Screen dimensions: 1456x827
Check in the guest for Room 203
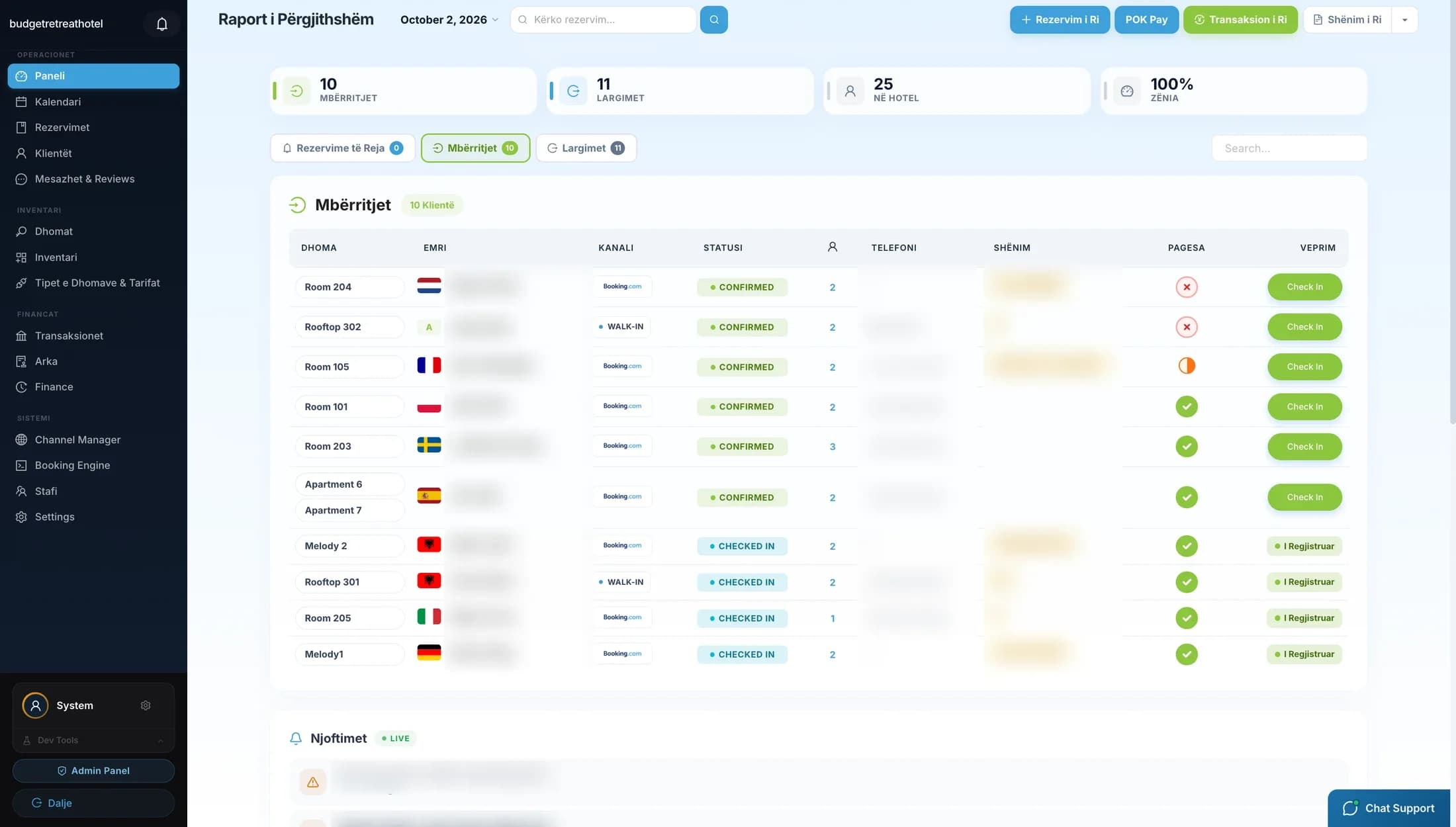pyautogui.click(x=1304, y=447)
